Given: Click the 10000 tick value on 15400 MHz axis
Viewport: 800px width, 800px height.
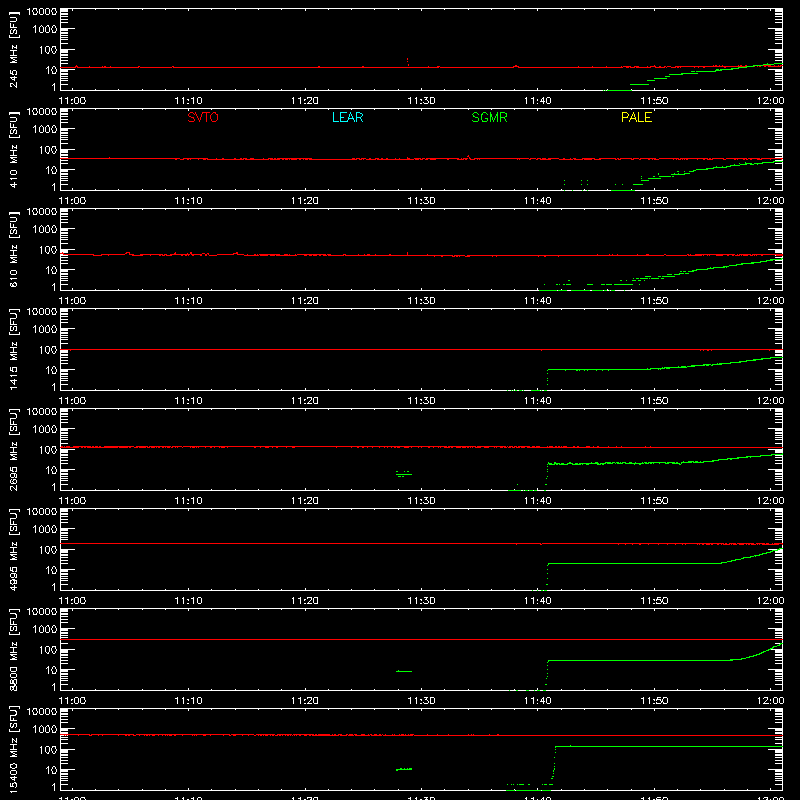Looking at the screenshot, I should 42,712.
